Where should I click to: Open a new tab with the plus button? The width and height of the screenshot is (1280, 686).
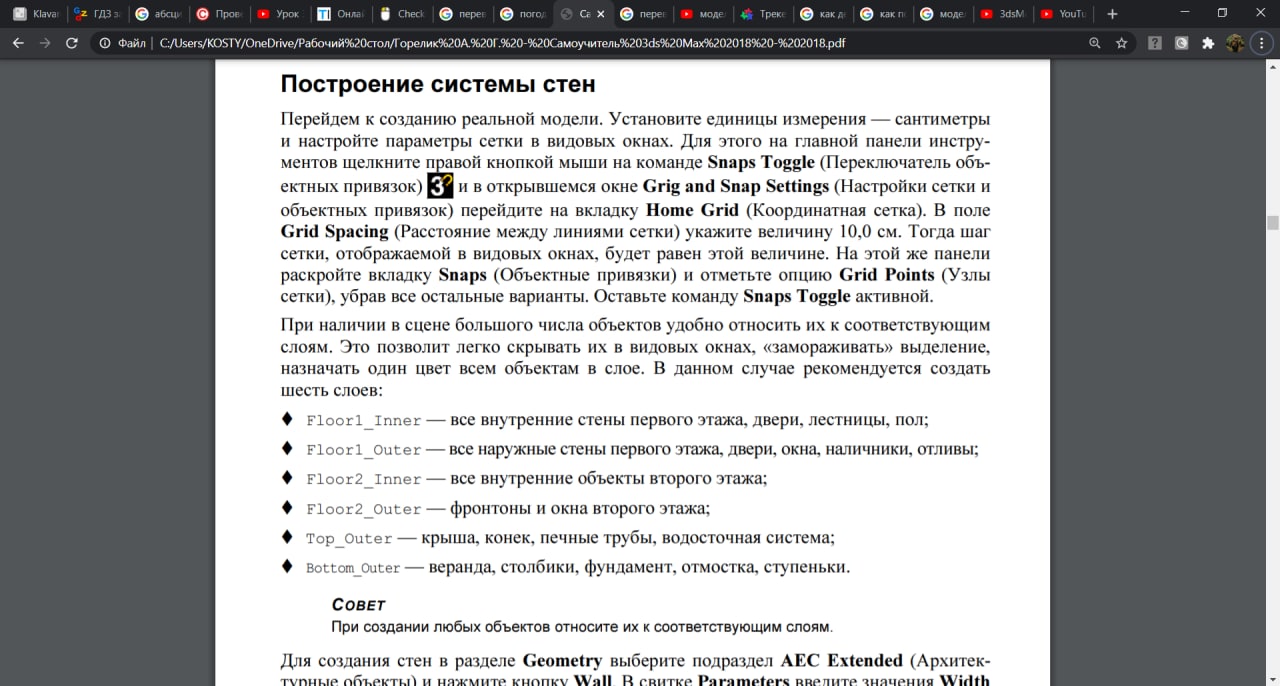(1112, 14)
